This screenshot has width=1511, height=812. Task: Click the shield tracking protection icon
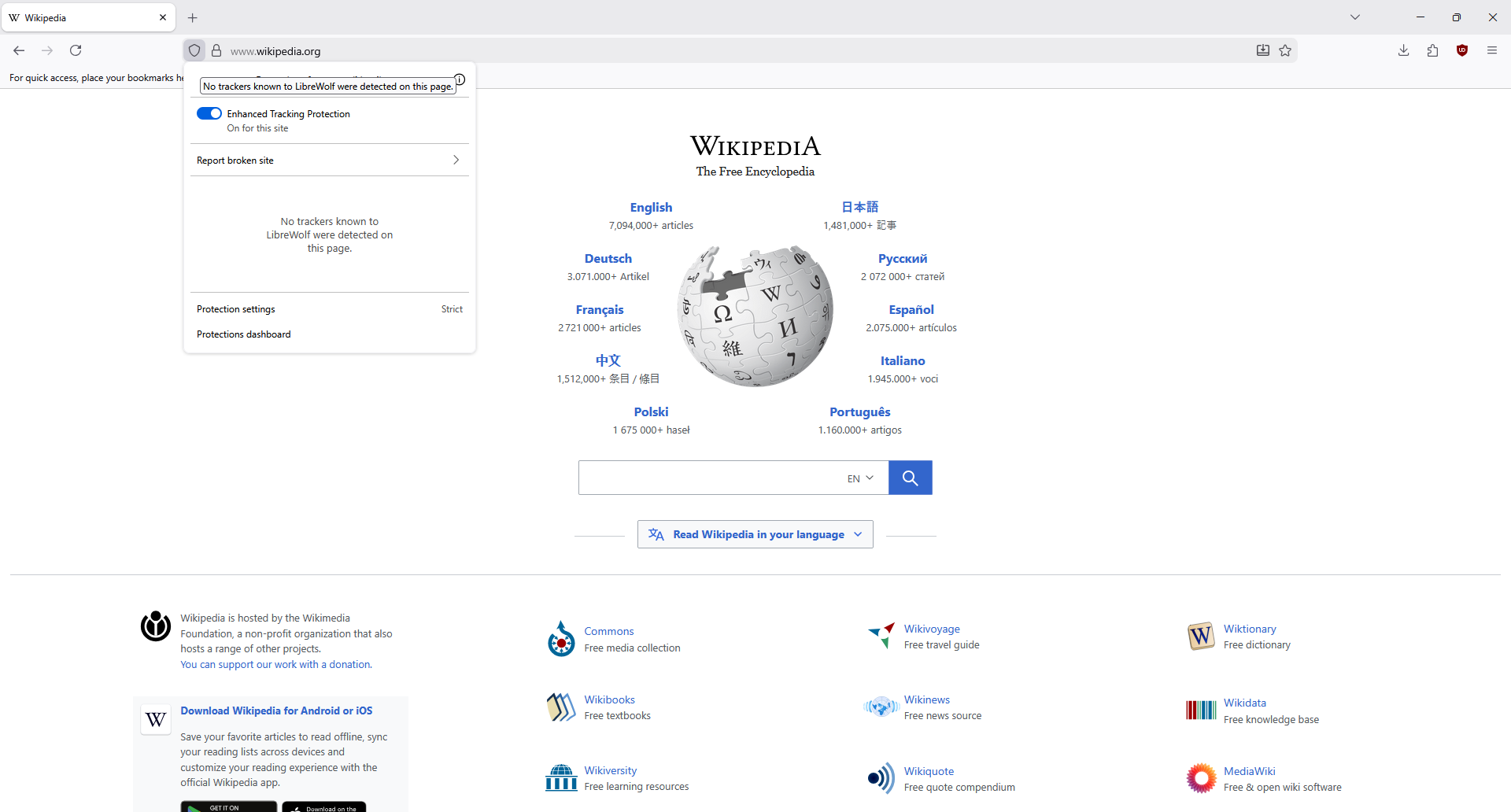[194, 50]
